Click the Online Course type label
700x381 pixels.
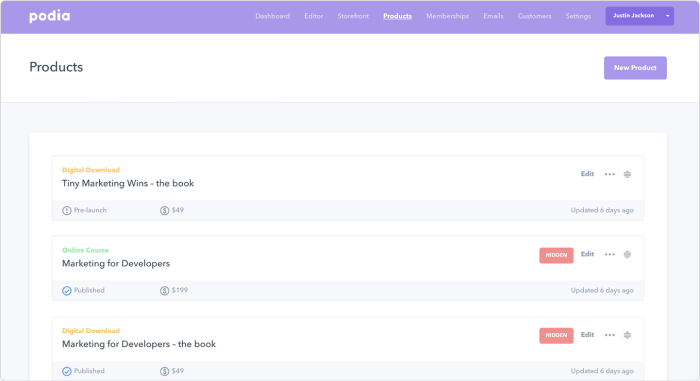85,250
